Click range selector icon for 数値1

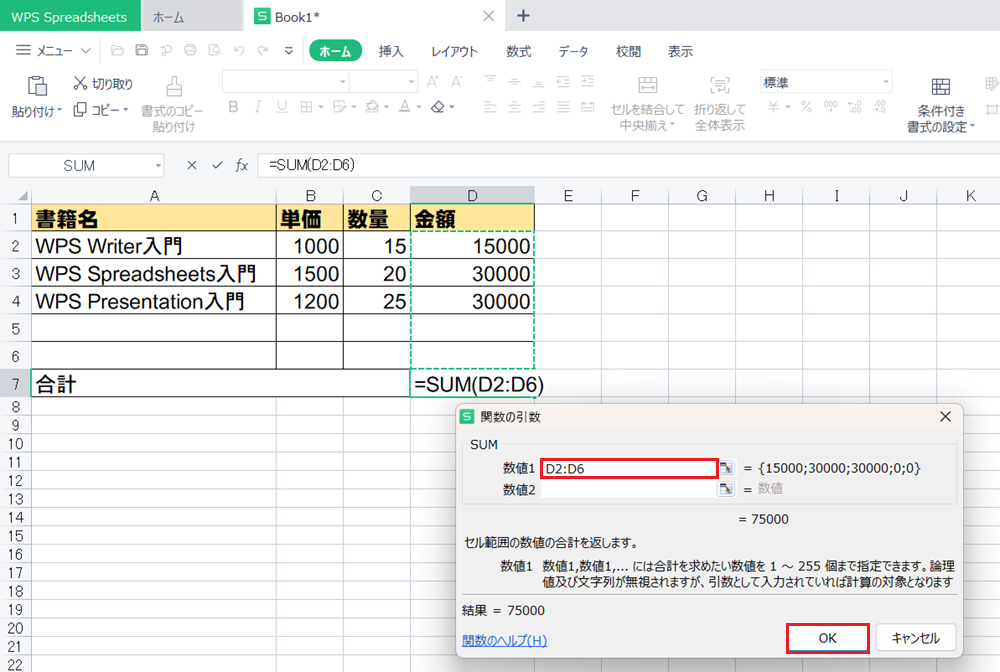coord(726,468)
